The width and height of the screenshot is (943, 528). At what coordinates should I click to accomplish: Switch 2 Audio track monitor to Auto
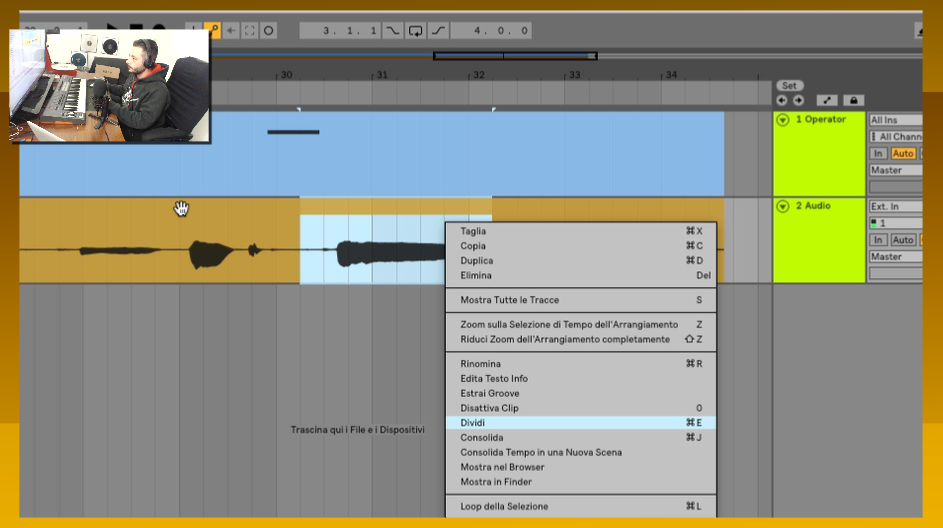902,240
